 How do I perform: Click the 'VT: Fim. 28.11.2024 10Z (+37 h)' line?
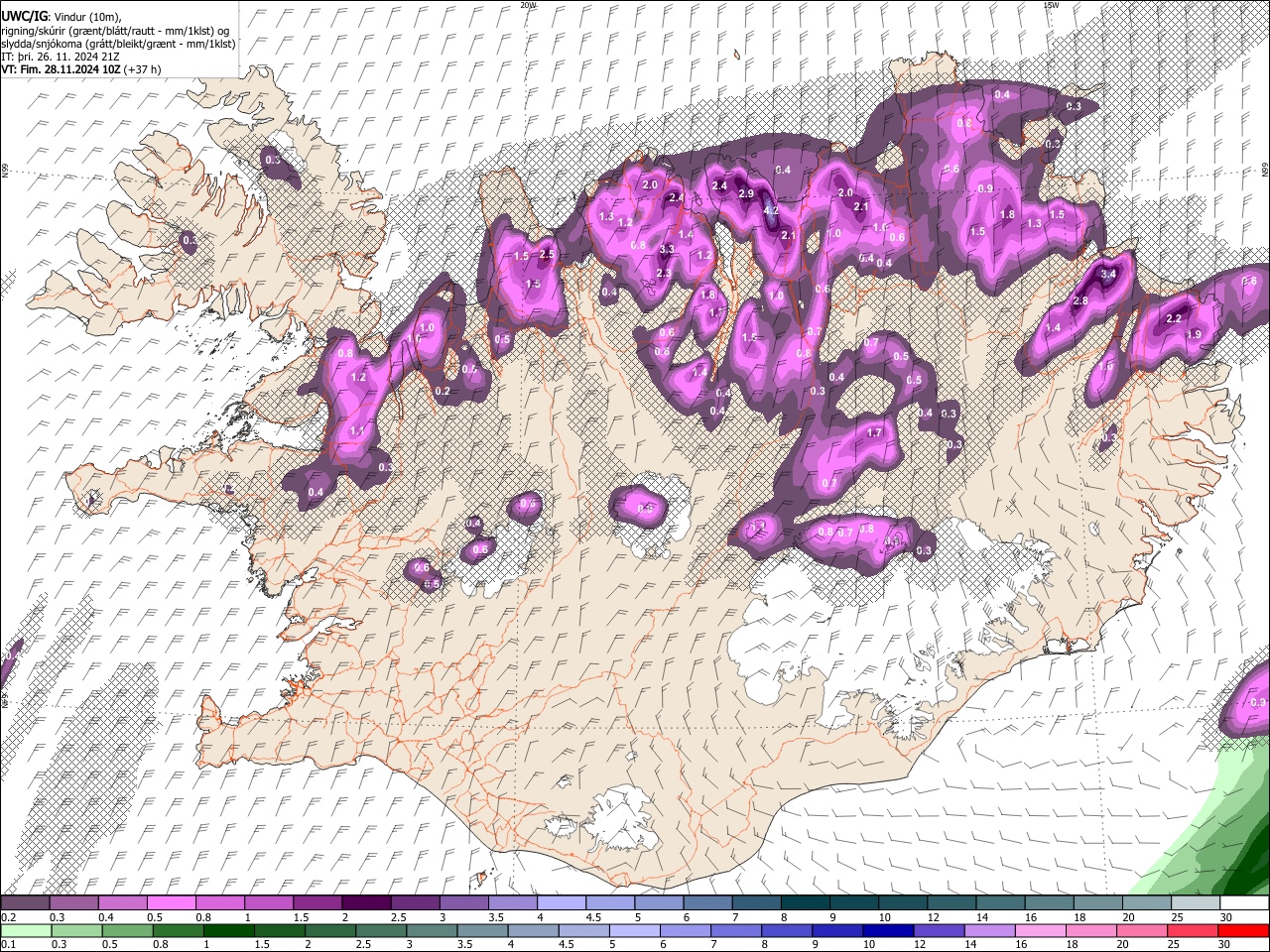pyautogui.click(x=81, y=69)
